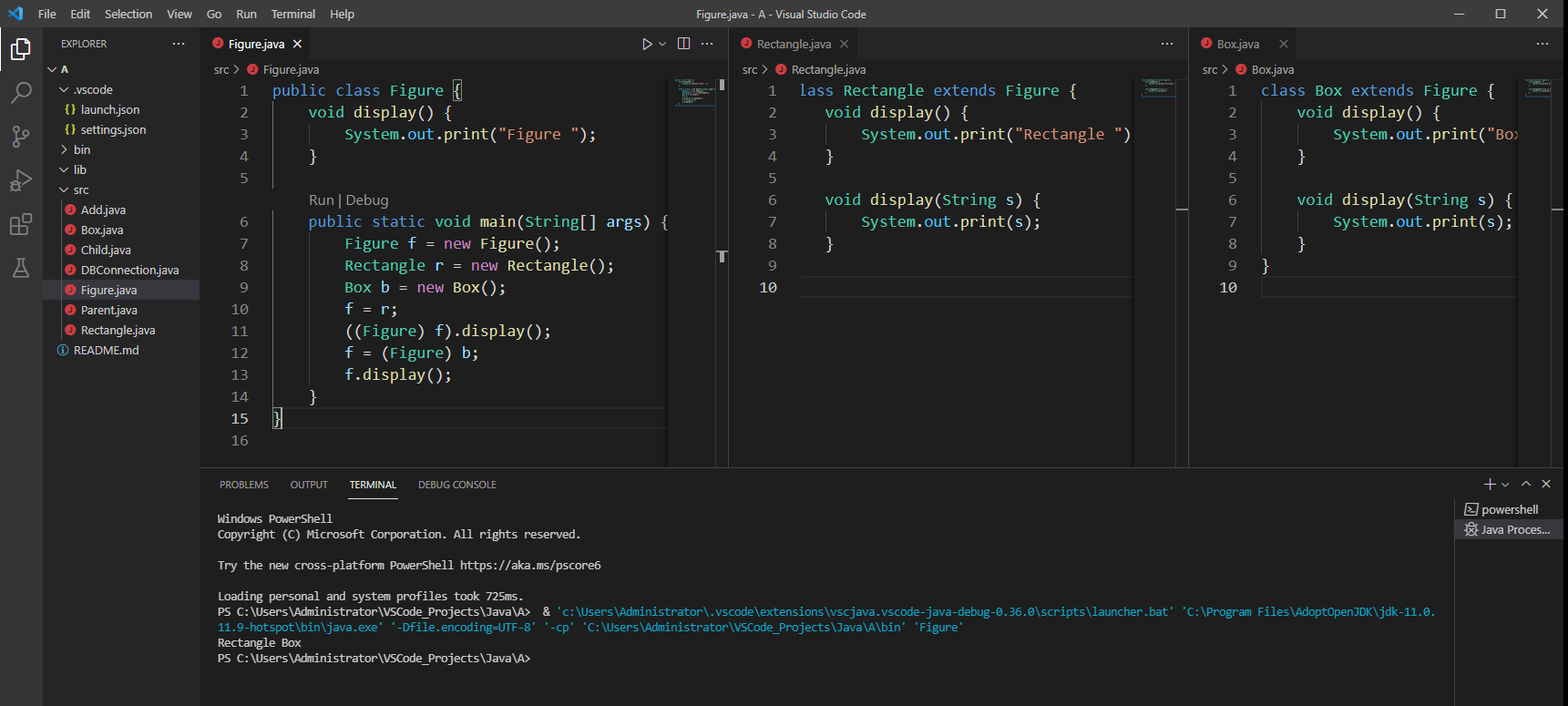Open the Explorer view in activity bar
The image size is (1568, 706).
coord(21,49)
